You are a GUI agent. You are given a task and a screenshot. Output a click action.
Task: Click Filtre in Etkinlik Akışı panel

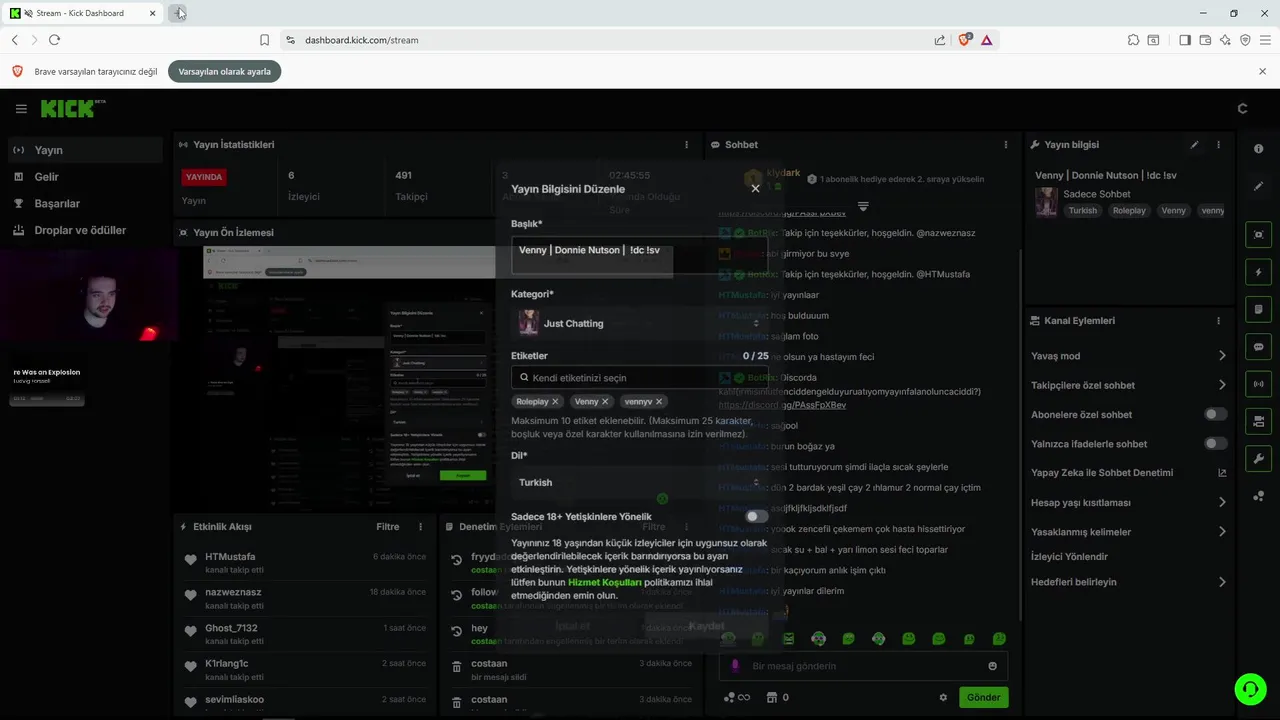point(387,527)
